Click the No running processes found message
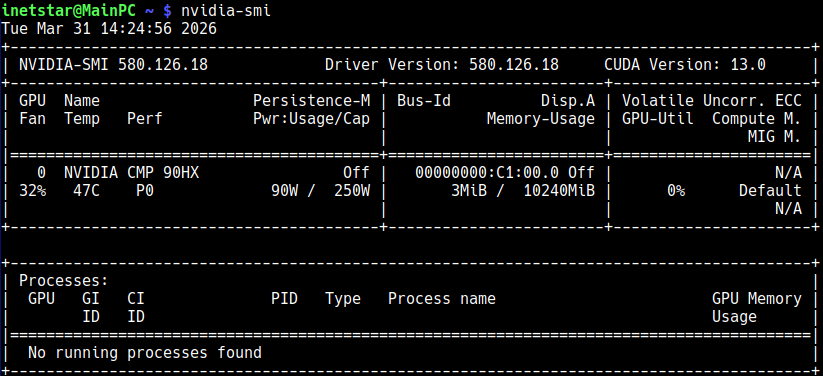The width and height of the screenshot is (823, 376). click(x=145, y=352)
